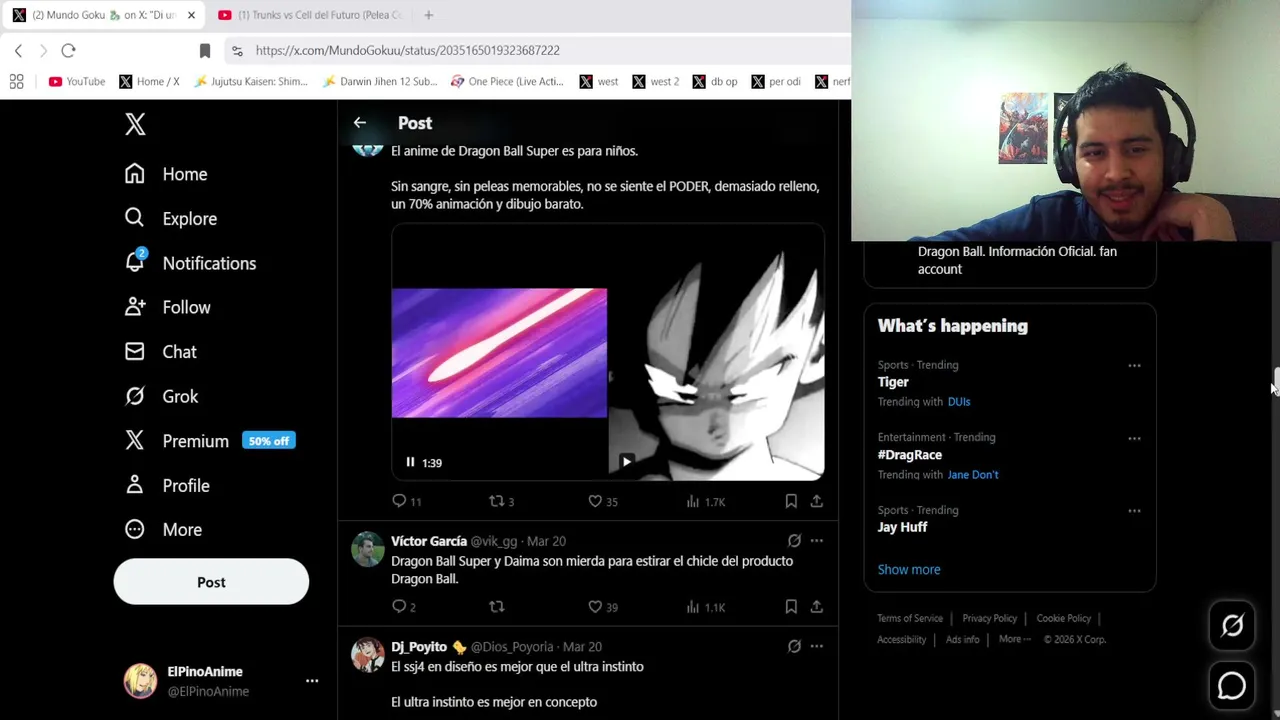Reload the page

coord(68,50)
